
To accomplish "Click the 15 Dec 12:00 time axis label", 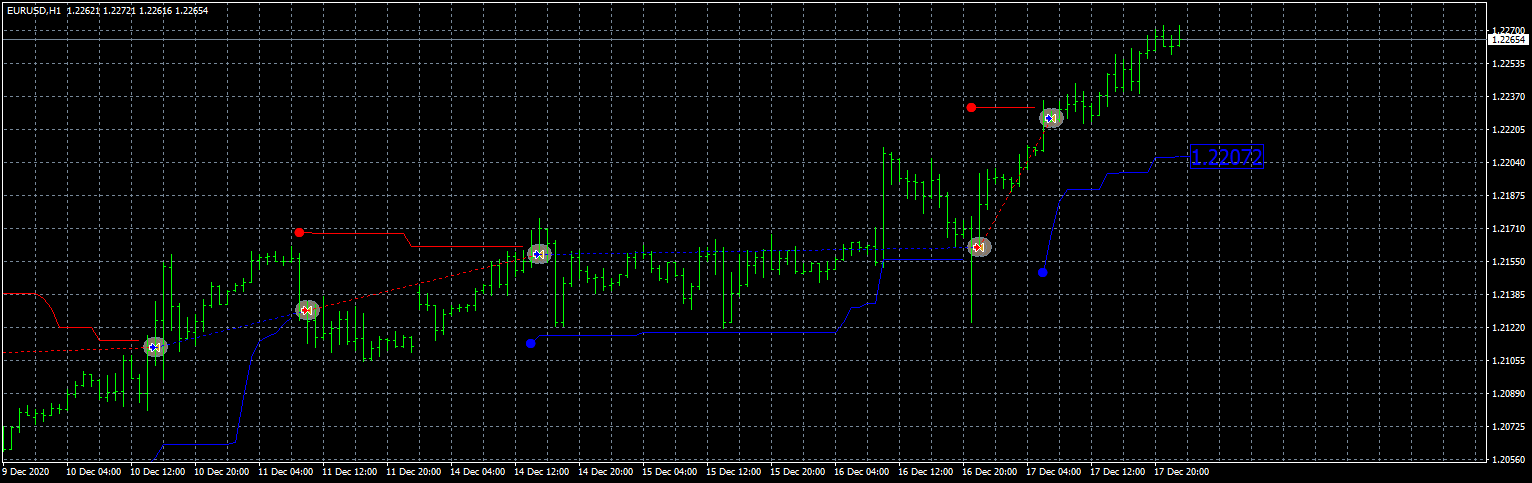I will [x=733, y=470].
